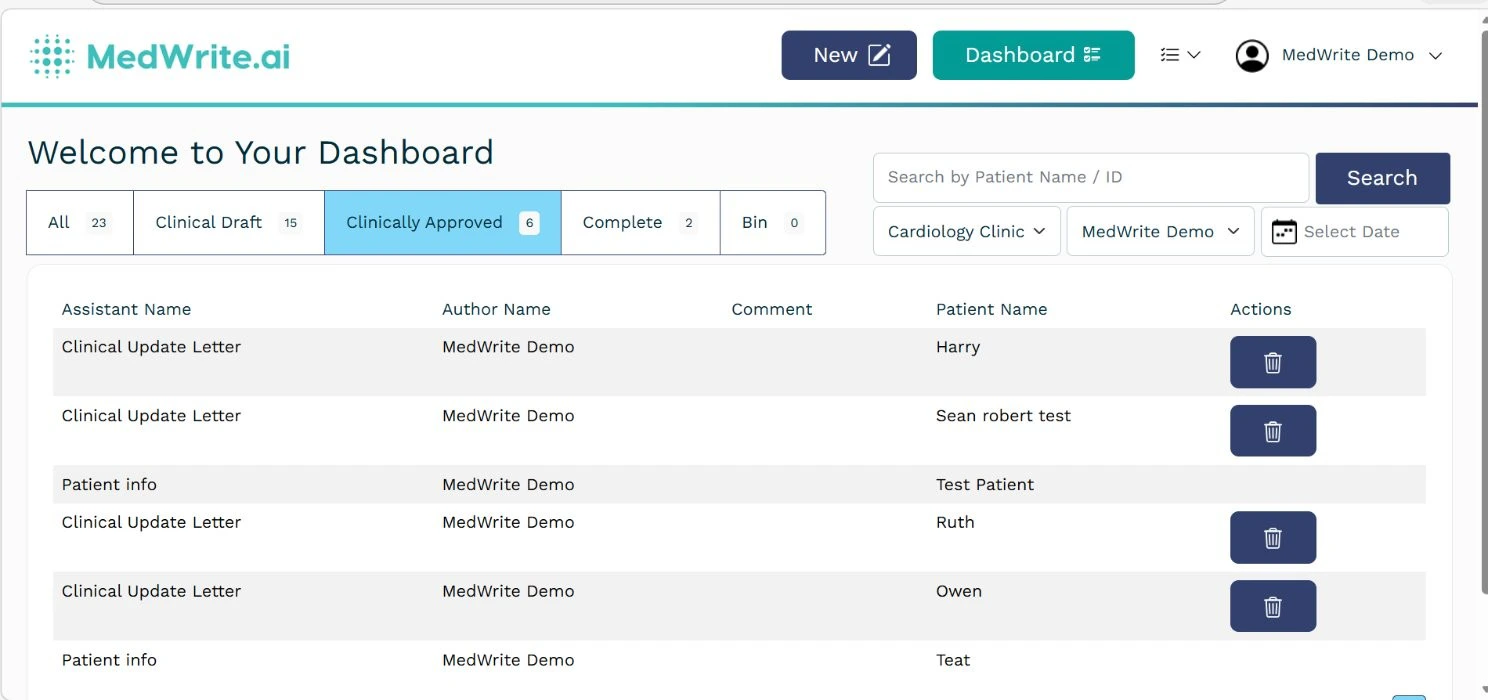Image resolution: width=1488 pixels, height=700 pixels.
Task: Delete Harry's Clinical Update Letter
Action: 1272,362
